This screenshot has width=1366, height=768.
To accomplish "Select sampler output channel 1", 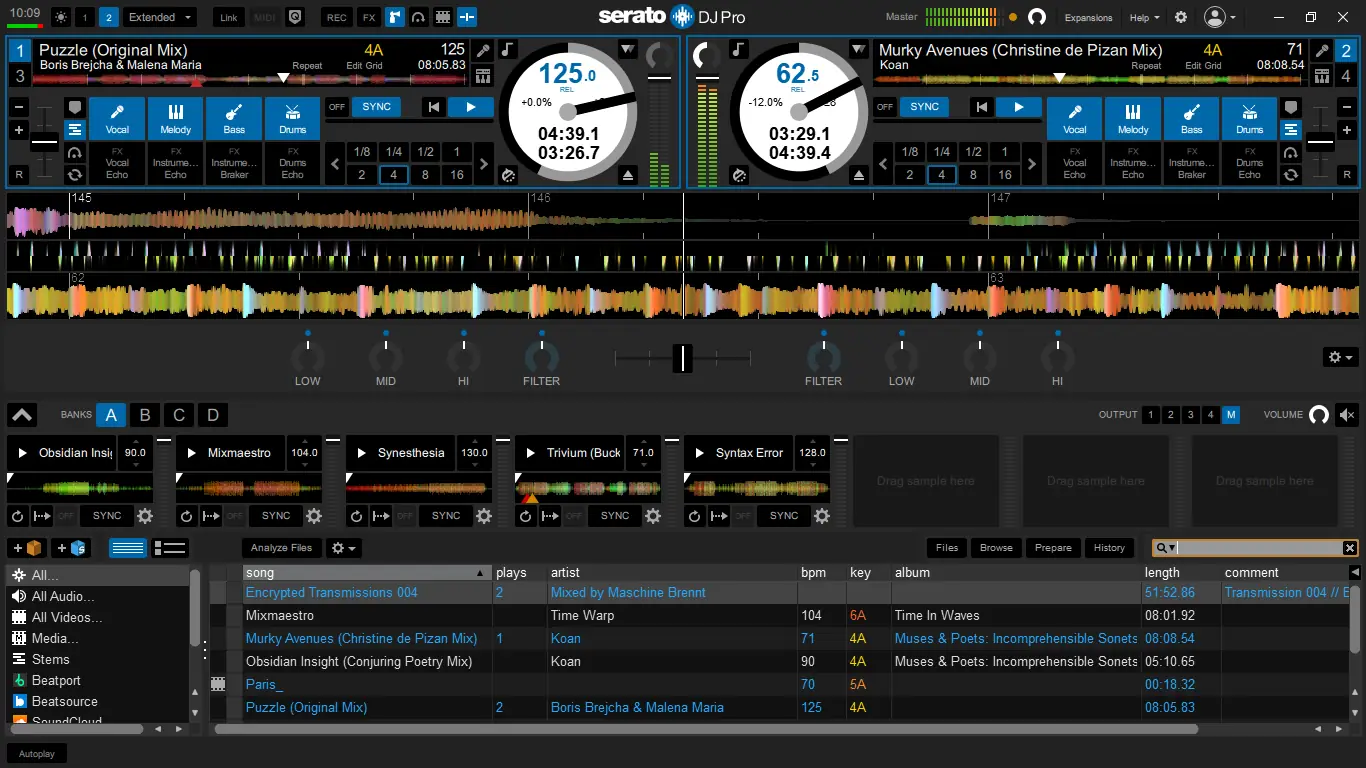I will [x=1151, y=415].
